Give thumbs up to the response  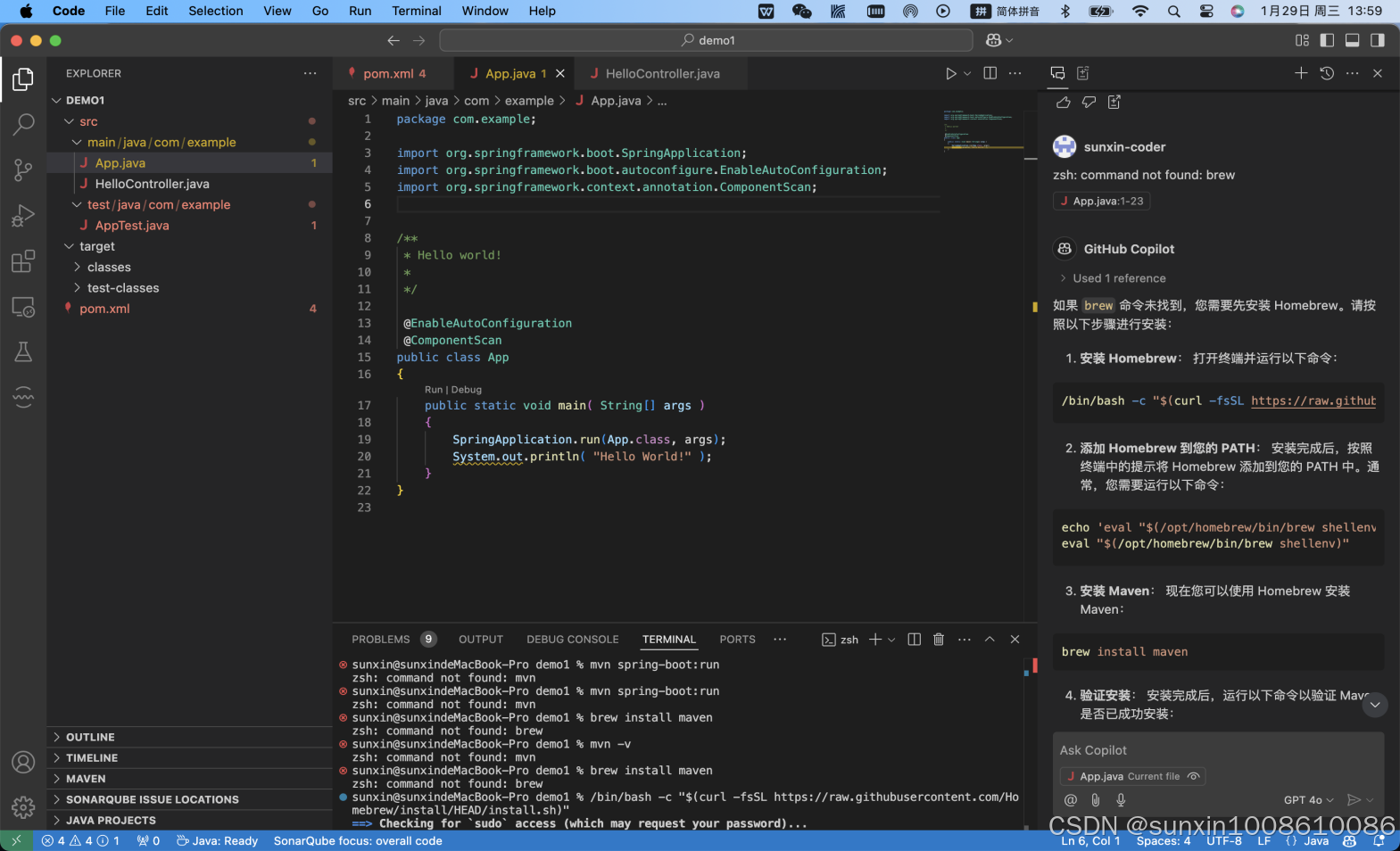(x=1064, y=103)
